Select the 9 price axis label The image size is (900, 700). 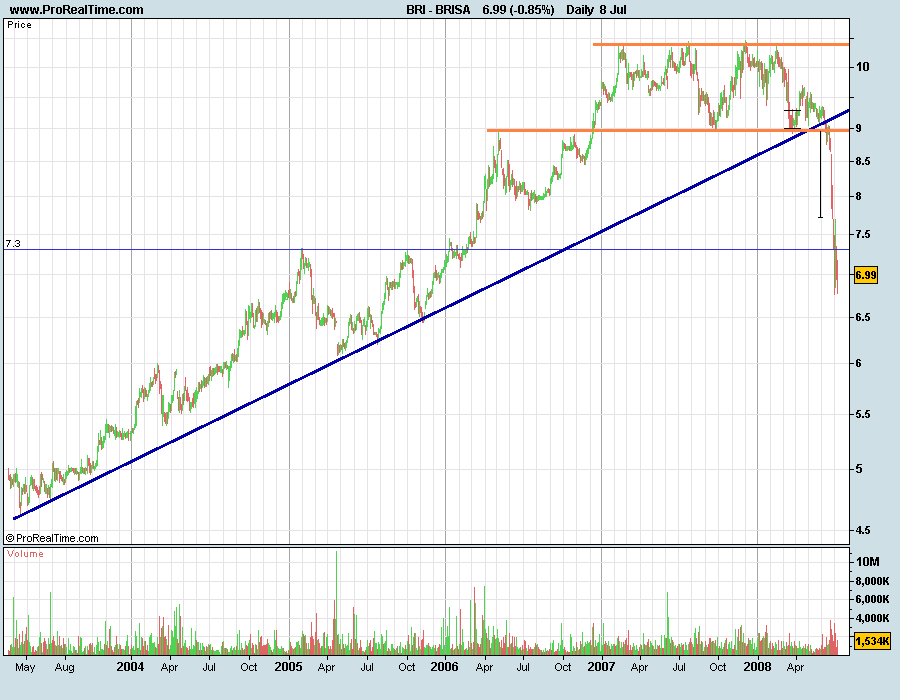coord(858,129)
